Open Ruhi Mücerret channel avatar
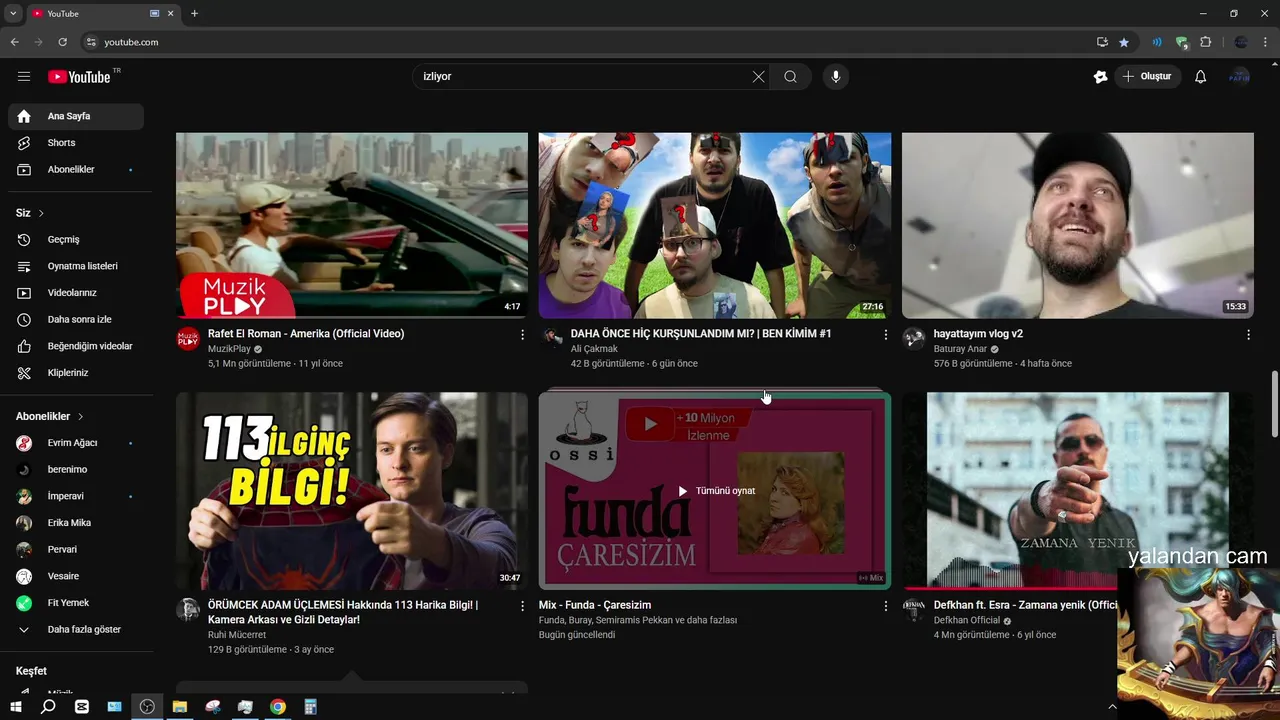 coord(188,609)
